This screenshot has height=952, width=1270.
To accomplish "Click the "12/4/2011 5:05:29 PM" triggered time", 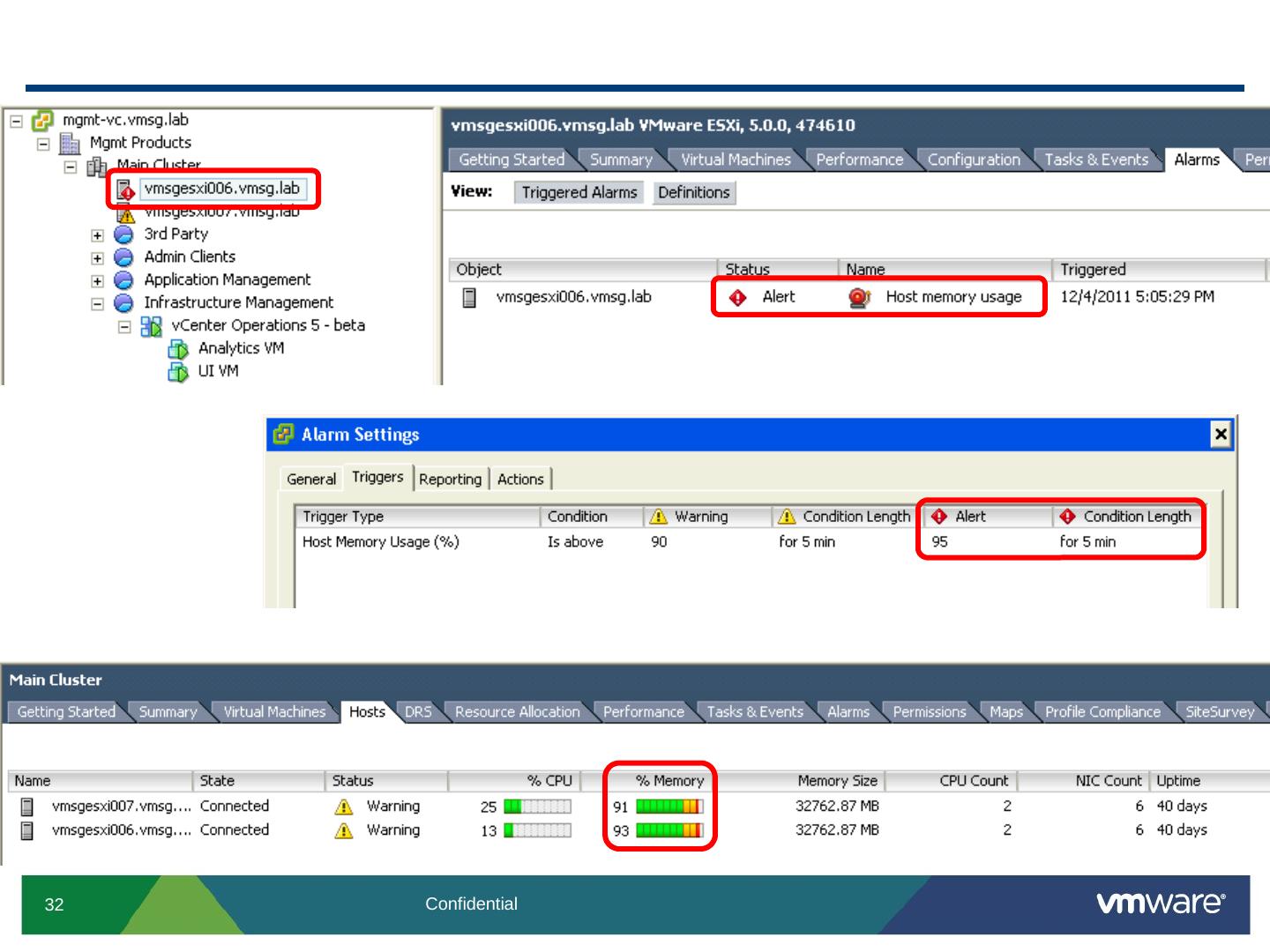I will (1137, 297).
